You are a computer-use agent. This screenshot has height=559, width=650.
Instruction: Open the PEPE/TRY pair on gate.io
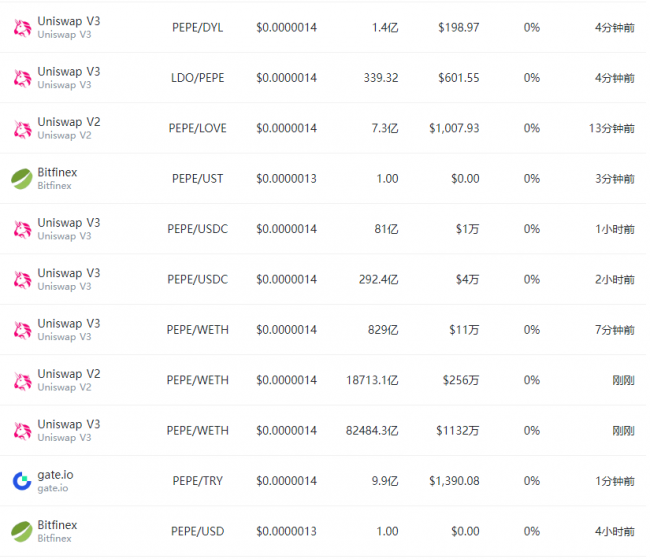pos(197,481)
